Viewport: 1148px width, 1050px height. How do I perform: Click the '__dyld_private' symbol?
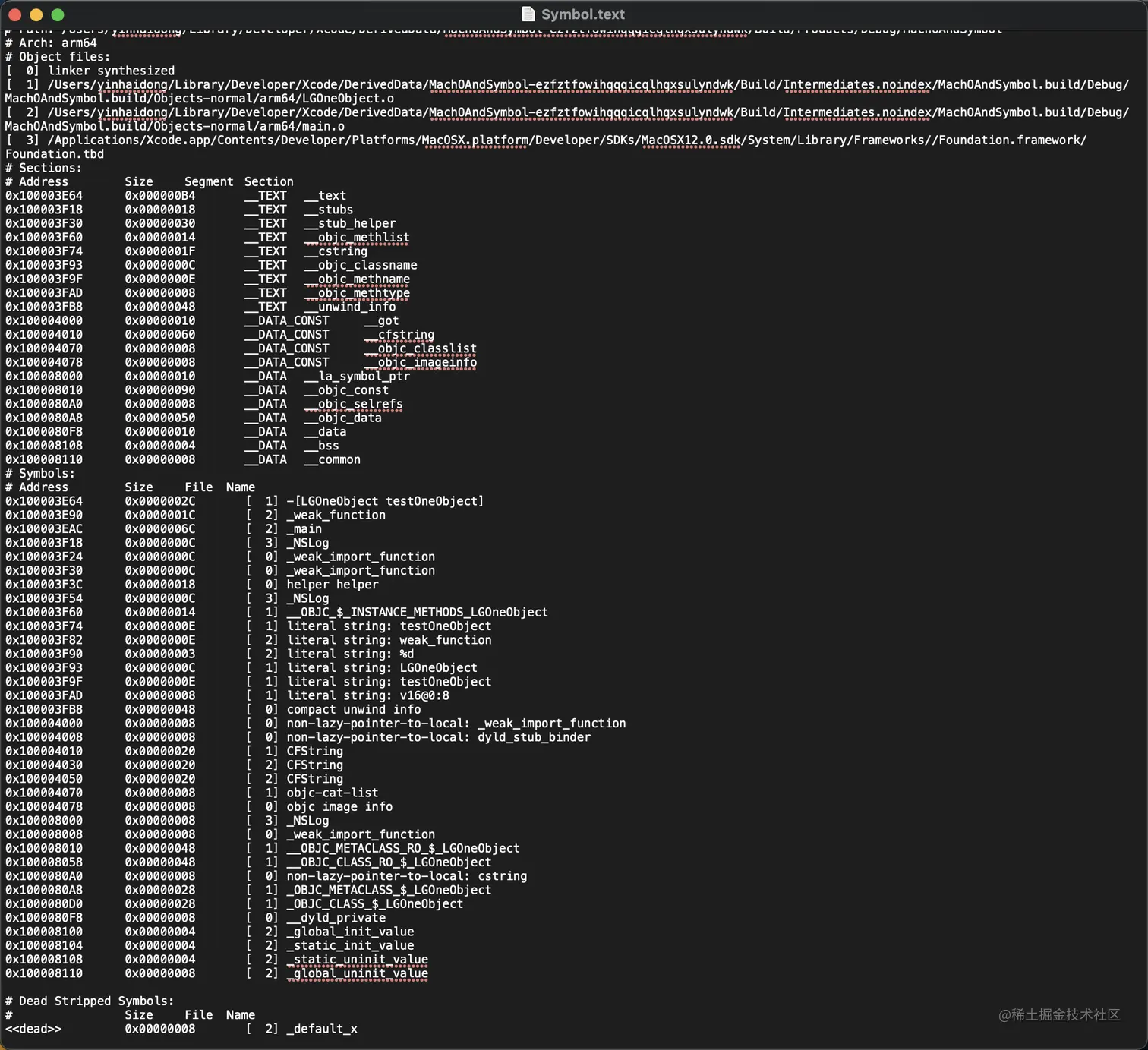336,918
